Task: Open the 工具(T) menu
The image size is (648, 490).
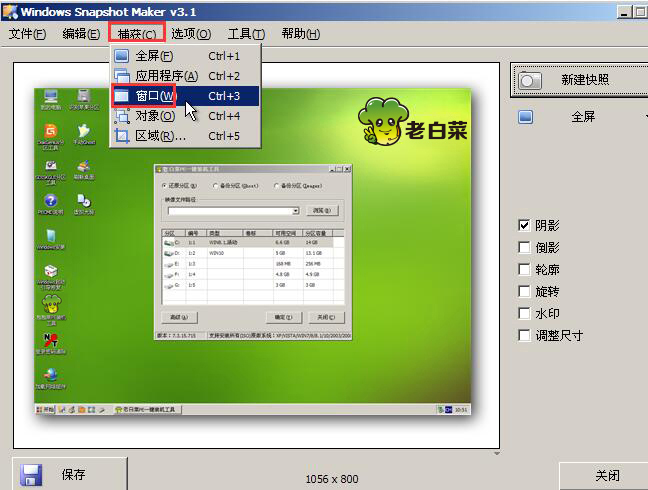Action: (x=246, y=33)
